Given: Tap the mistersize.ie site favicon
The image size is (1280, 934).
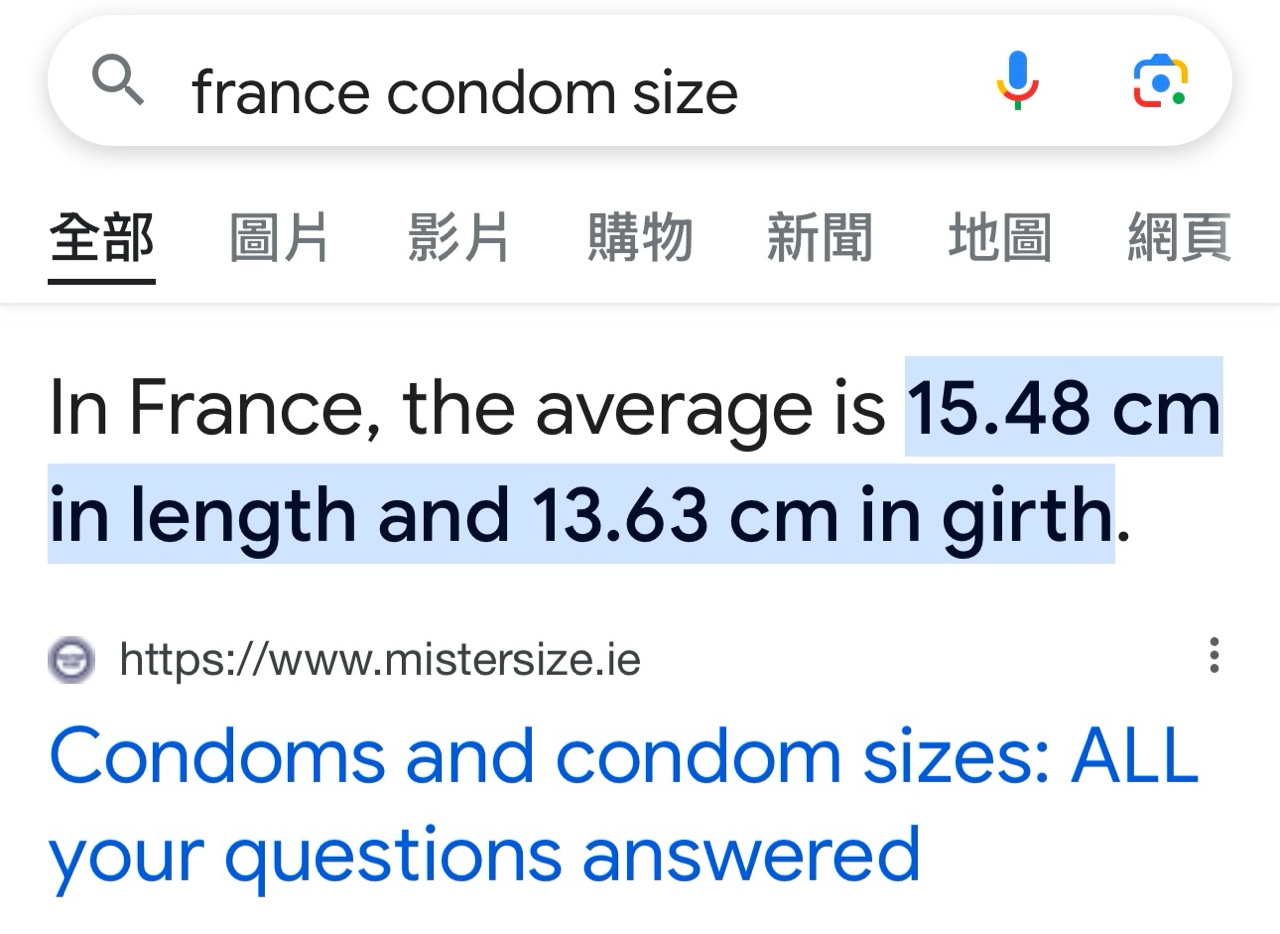Looking at the screenshot, I should click(x=71, y=660).
